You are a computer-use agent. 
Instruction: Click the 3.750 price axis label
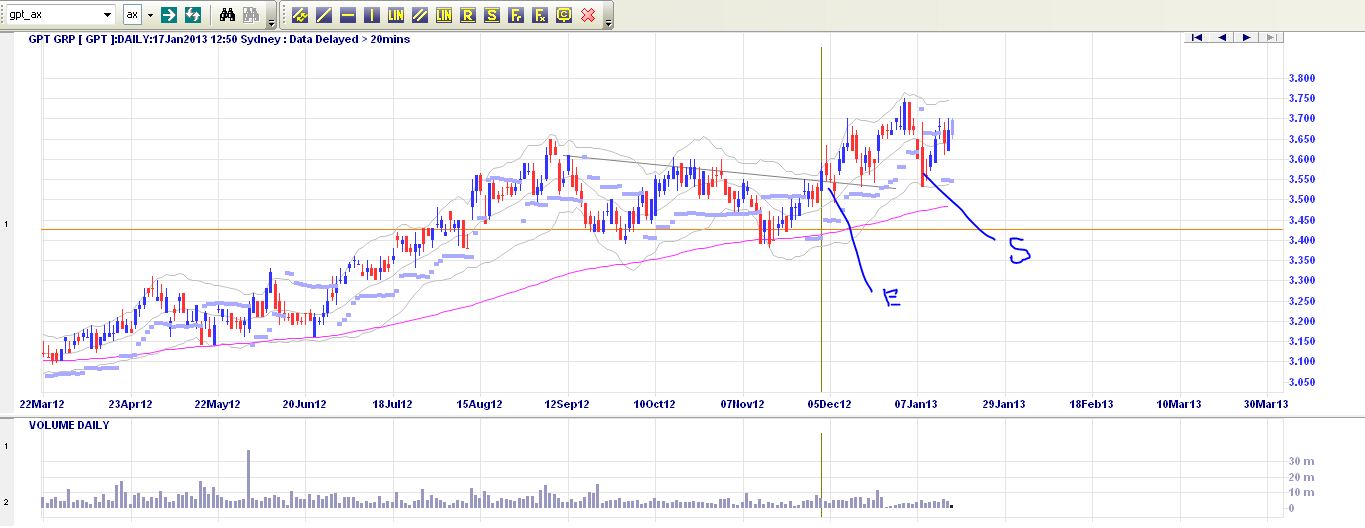point(1302,98)
